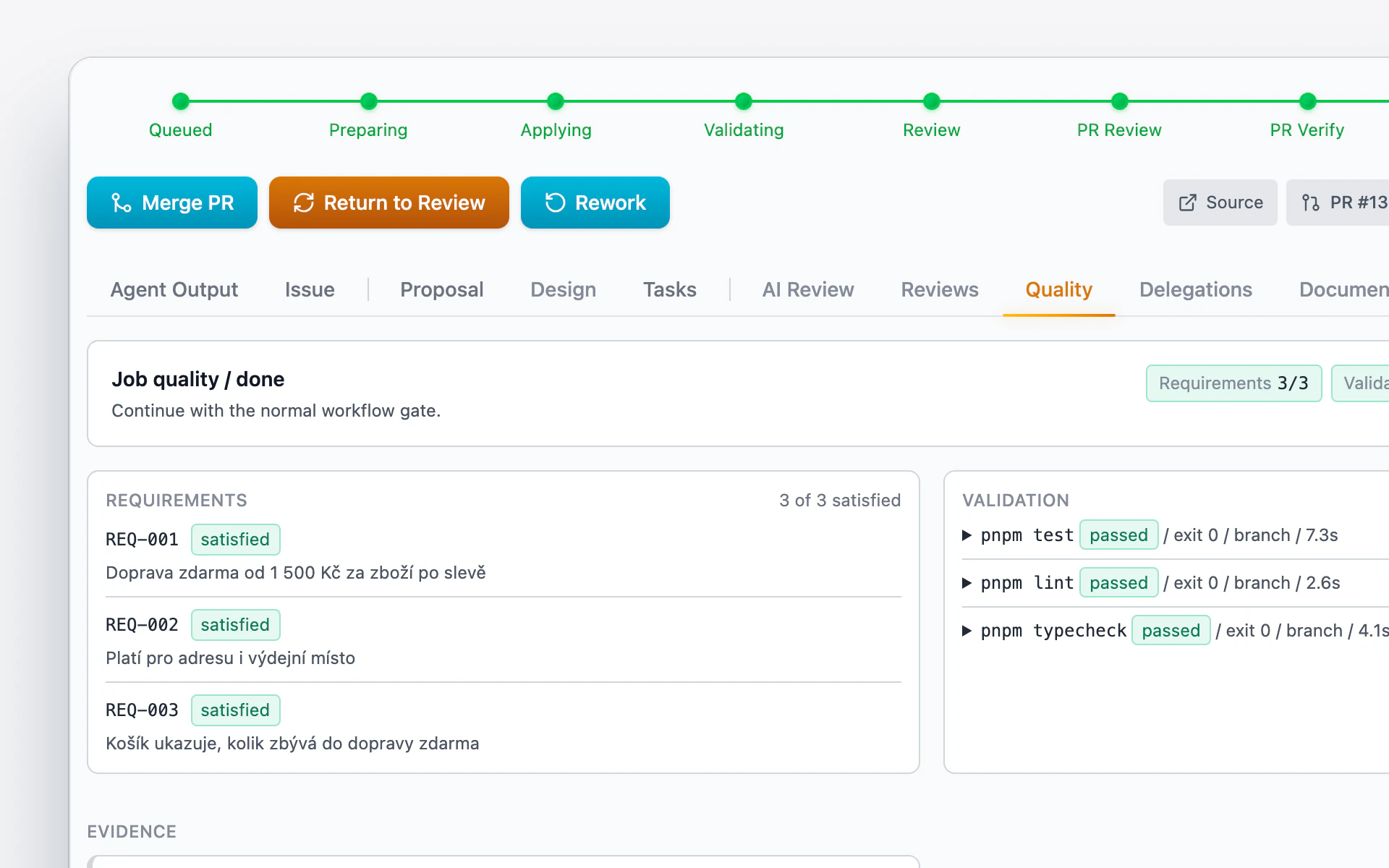
Task: Click the refresh icon in Return to Review
Action: point(304,203)
